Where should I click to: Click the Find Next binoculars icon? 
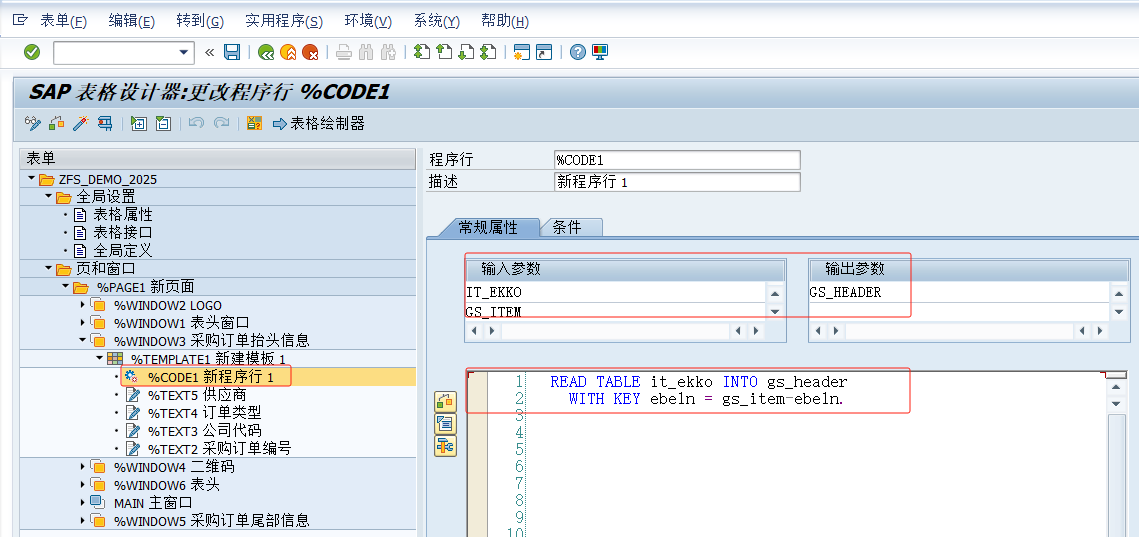tap(388, 52)
